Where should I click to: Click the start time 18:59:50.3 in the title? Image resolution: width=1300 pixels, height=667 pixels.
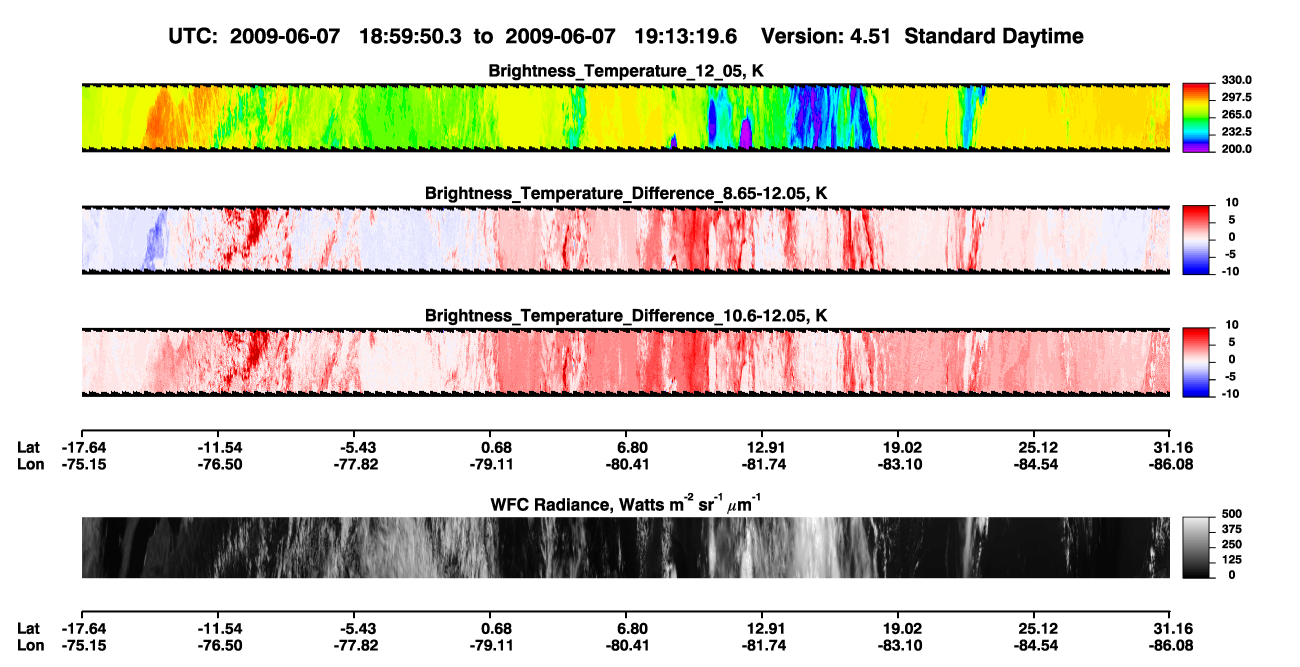coord(411,36)
